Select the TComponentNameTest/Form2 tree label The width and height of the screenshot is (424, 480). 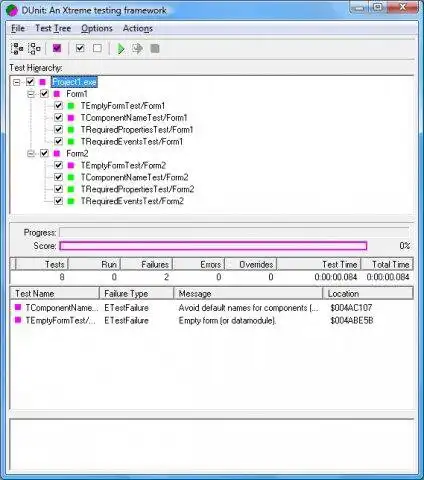(134, 177)
